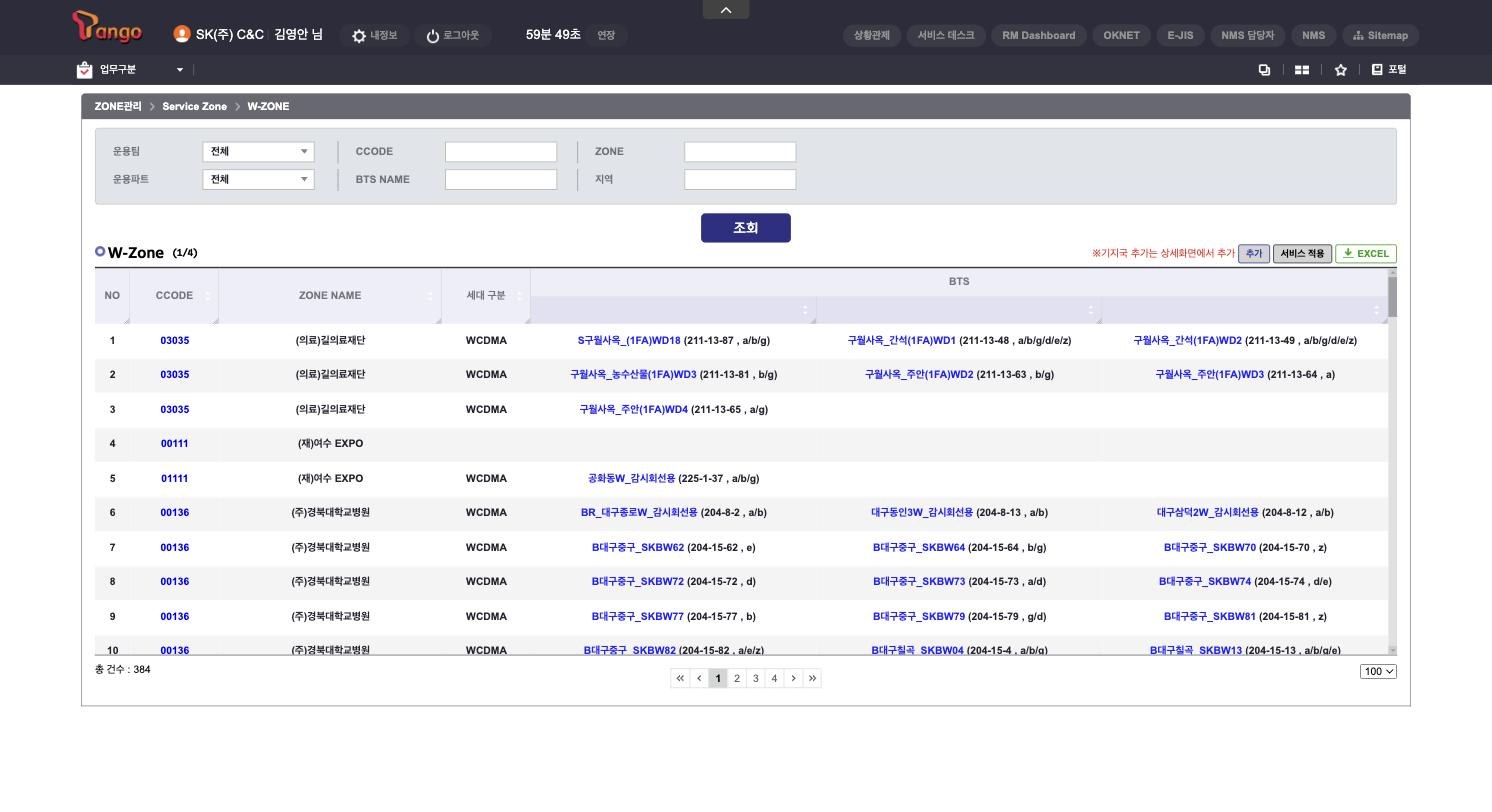Switch to grid layout view icon
Viewport: 1492px width, 812px height.
[1302, 70]
